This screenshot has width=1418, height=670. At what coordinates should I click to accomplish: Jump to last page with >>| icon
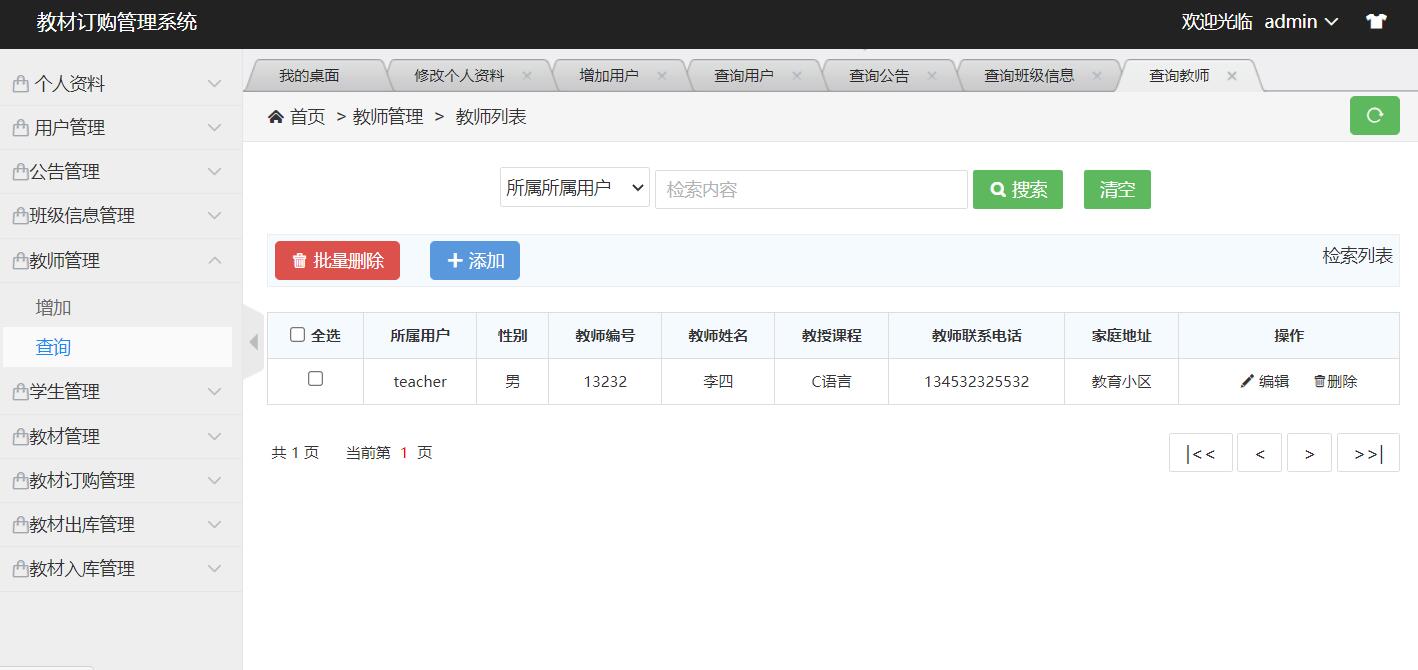pos(1368,452)
